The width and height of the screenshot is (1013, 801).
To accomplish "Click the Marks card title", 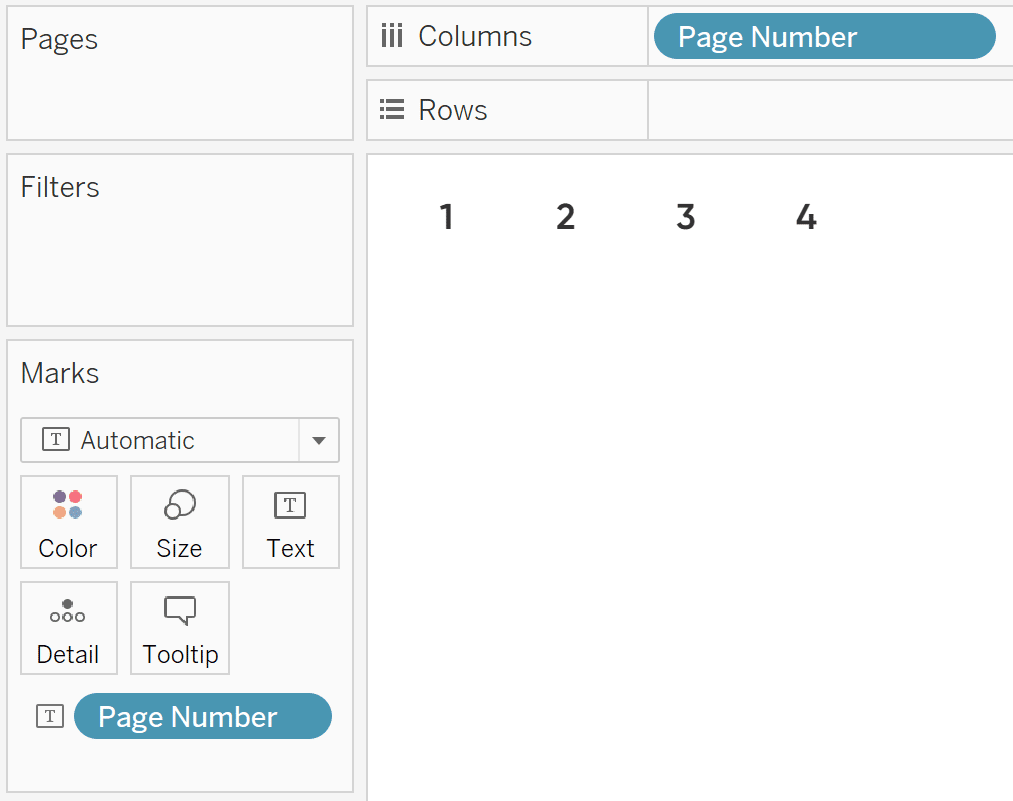I will coord(60,374).
